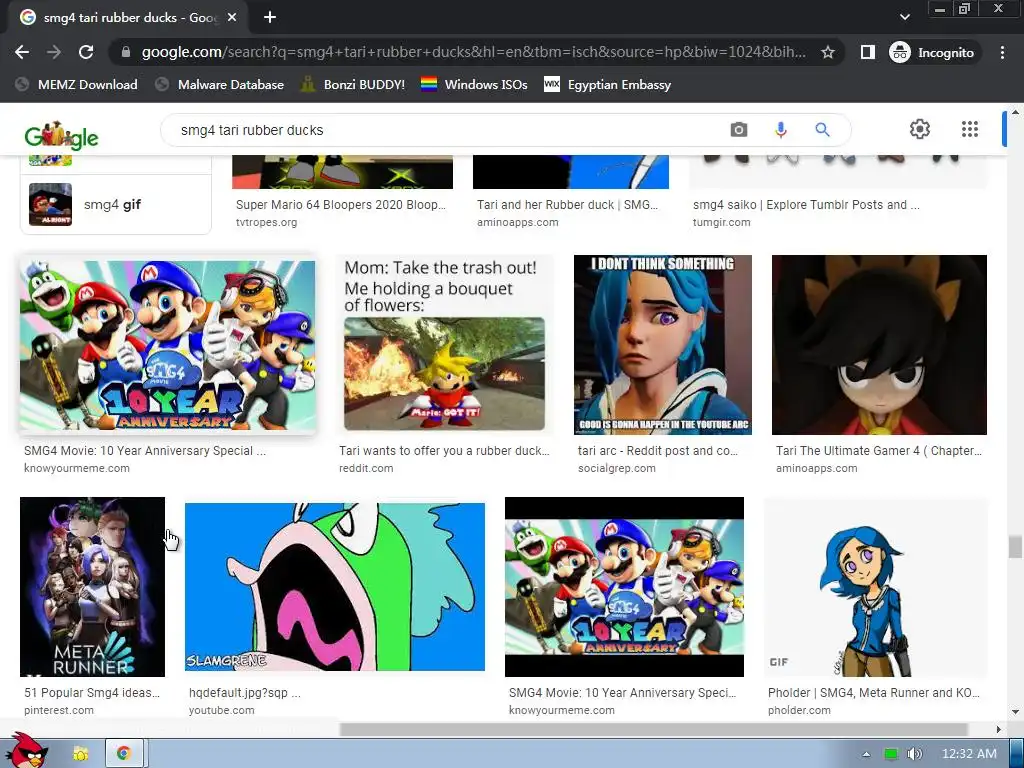This screenshot has height=768, width=1024.
Task: Click Tari The Ultimate Gamer 4 caption
Action: click(x=879, y=451)
